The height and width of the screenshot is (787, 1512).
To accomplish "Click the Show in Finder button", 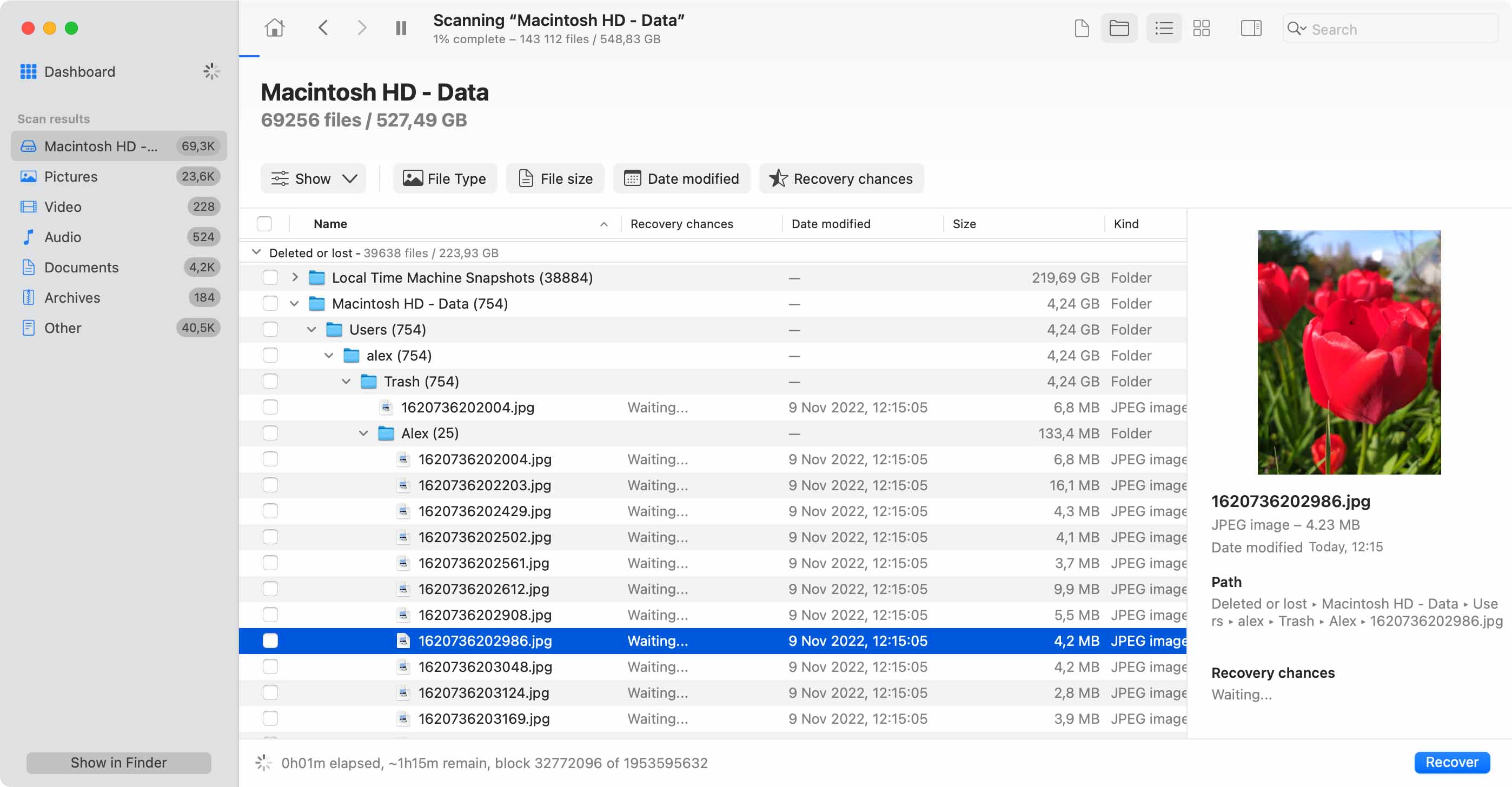I will click(118, 761).
